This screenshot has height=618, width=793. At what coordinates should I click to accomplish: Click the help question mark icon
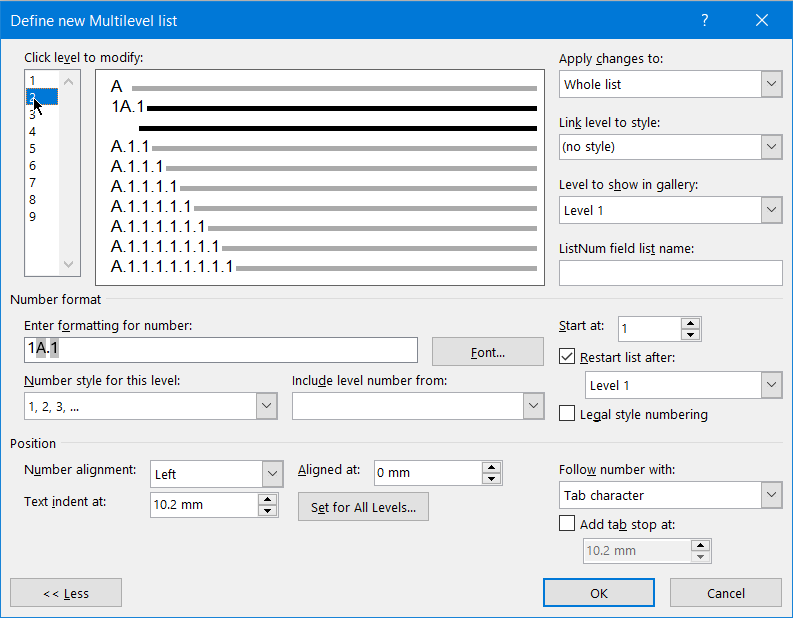pos(704,20)
